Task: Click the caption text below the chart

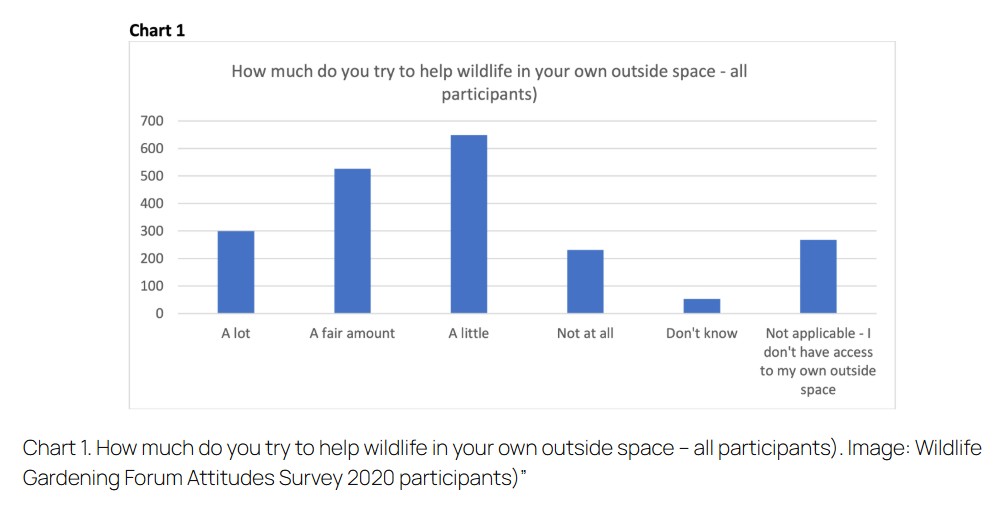Action: (x=500, y=462)
